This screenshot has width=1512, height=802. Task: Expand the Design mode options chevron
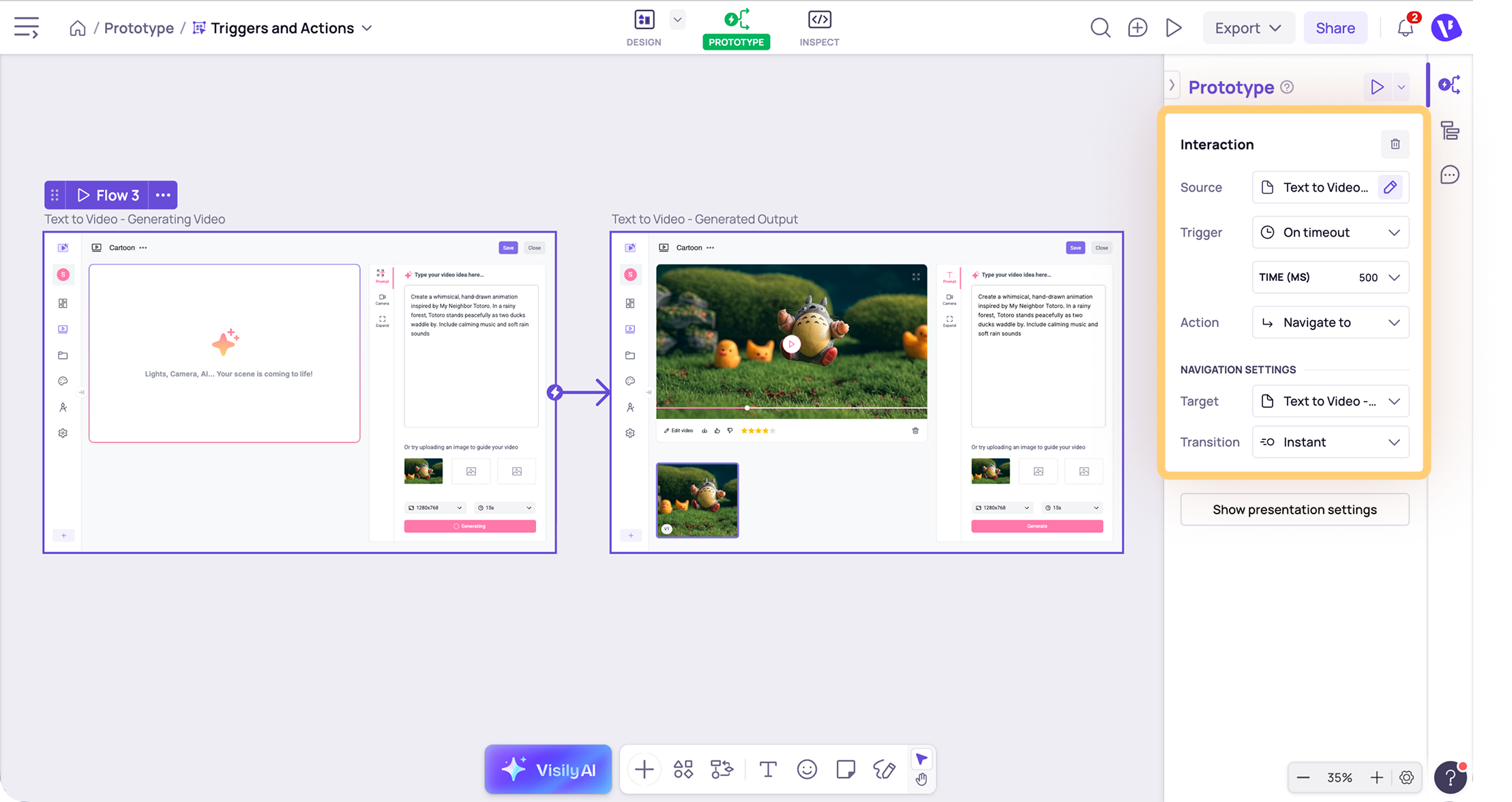pyautogui.click(x=677, y=20)
